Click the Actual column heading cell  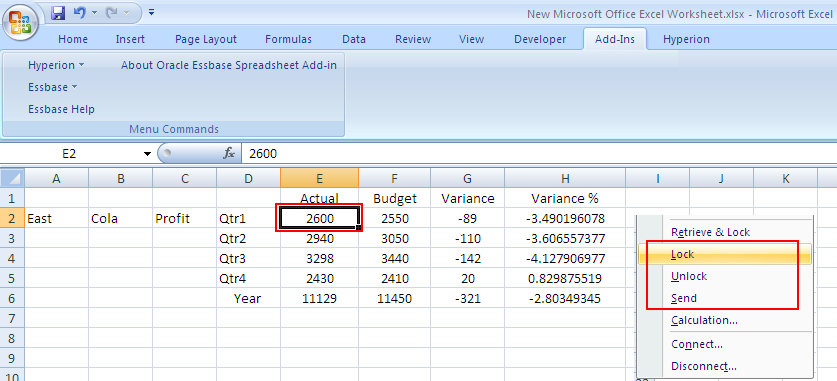coord(319,199)
